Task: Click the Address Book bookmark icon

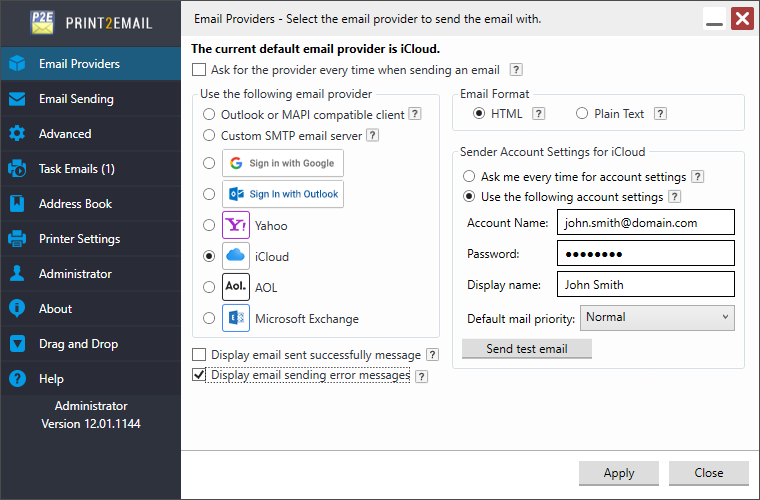Action: tap(17, 203)
